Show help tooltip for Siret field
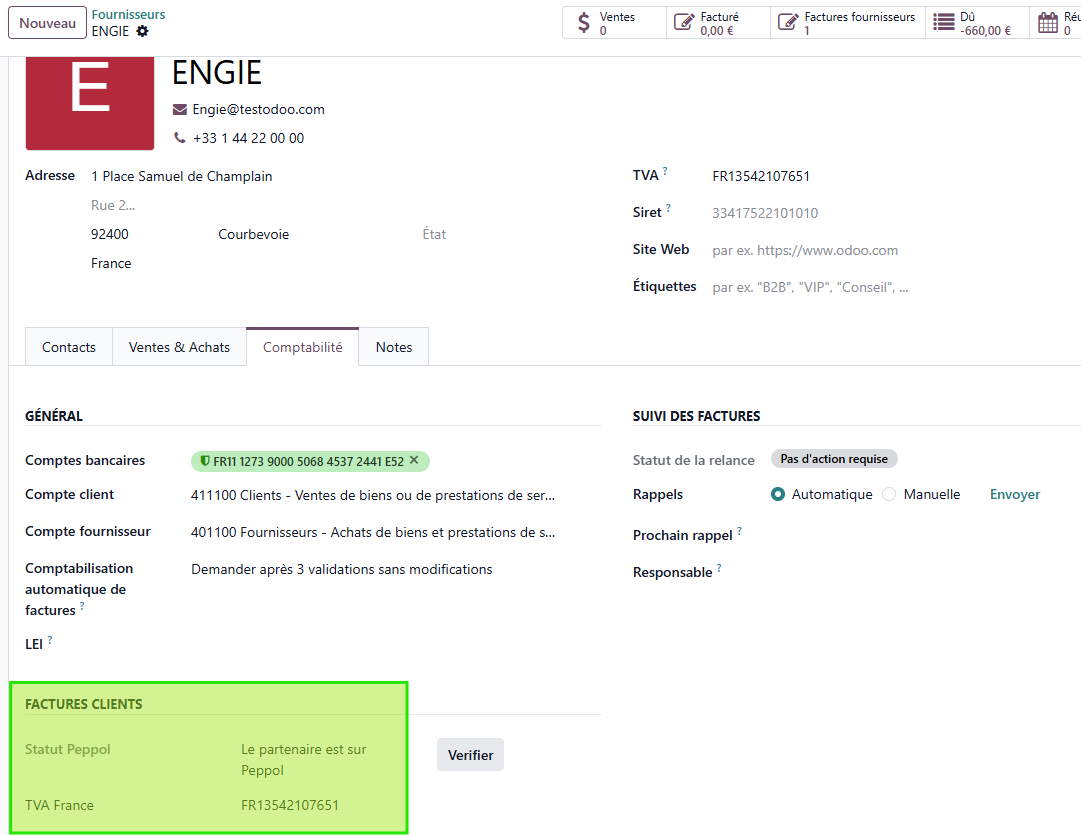Image resolution: width=1081 pixels, height=835 pixels. pos(668,208)
